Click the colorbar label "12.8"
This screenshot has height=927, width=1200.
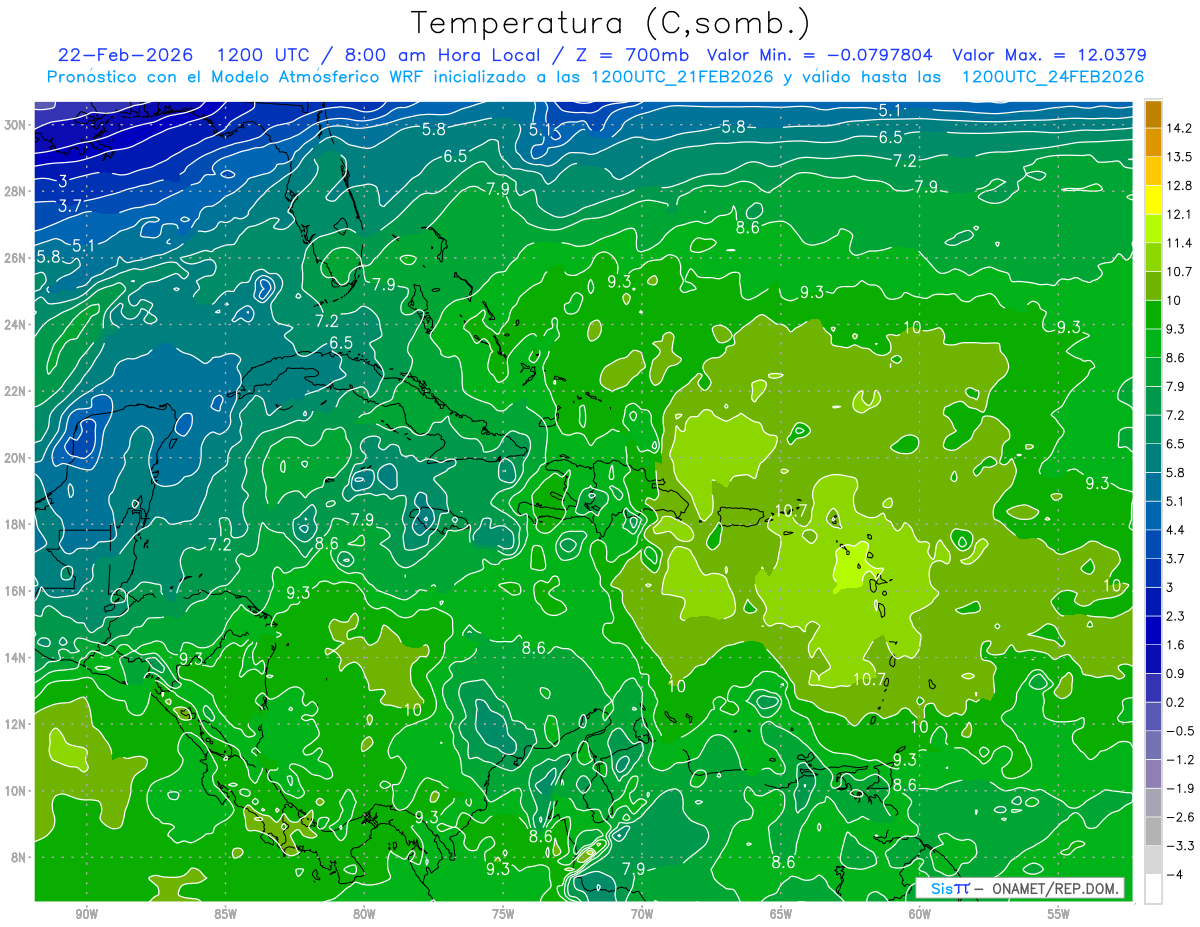click(1179, 185)
